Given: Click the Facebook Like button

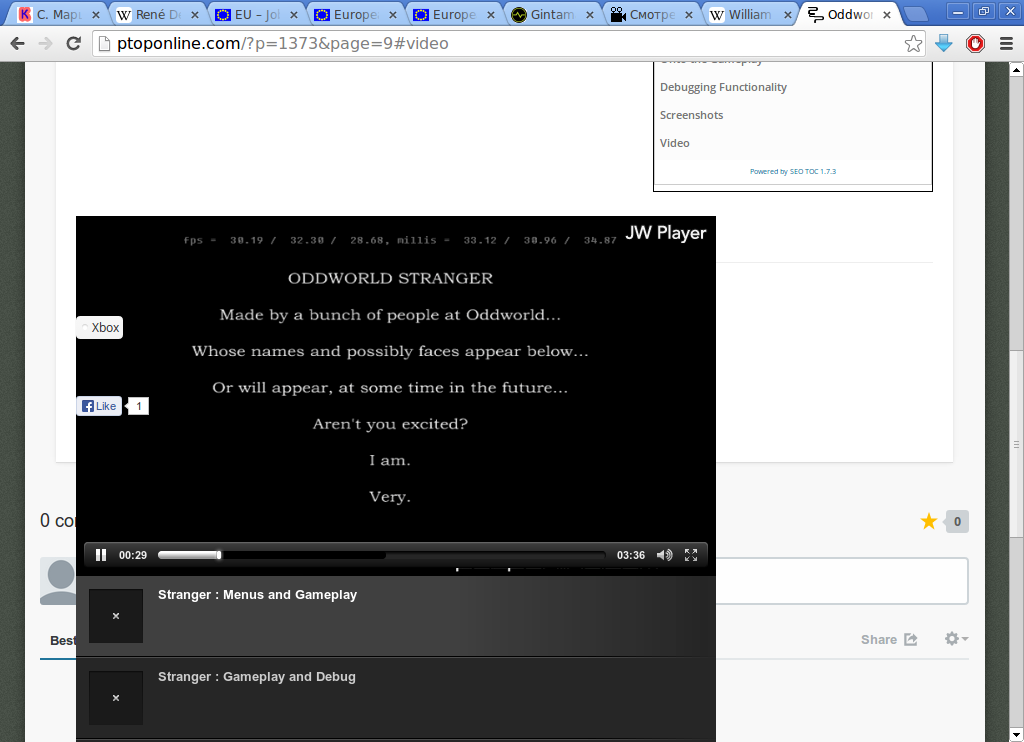Looking at the screenshot, I should pos(99,406).
